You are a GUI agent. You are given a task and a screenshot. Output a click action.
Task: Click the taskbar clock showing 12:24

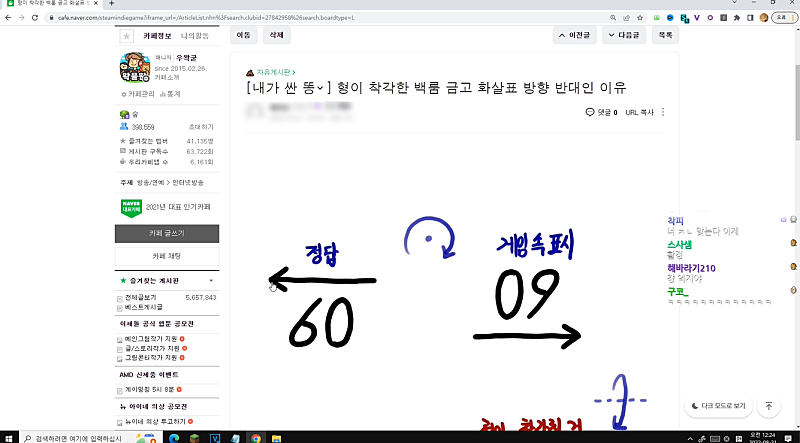click(x=762, y=438)
